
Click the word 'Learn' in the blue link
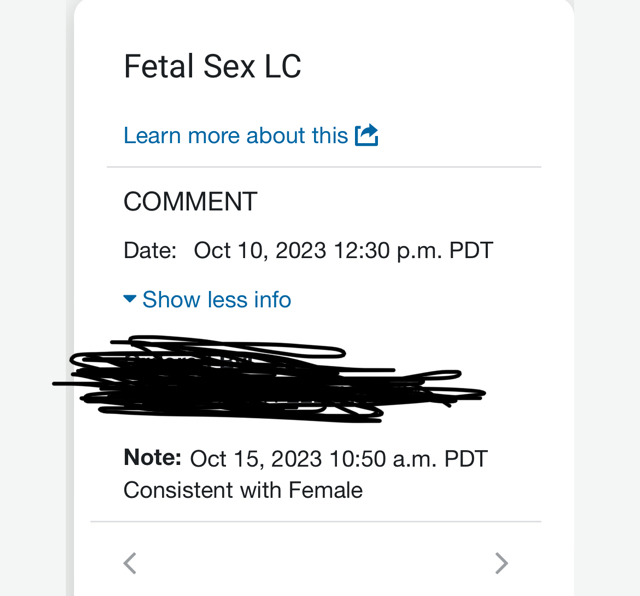[x=152, y=135]
